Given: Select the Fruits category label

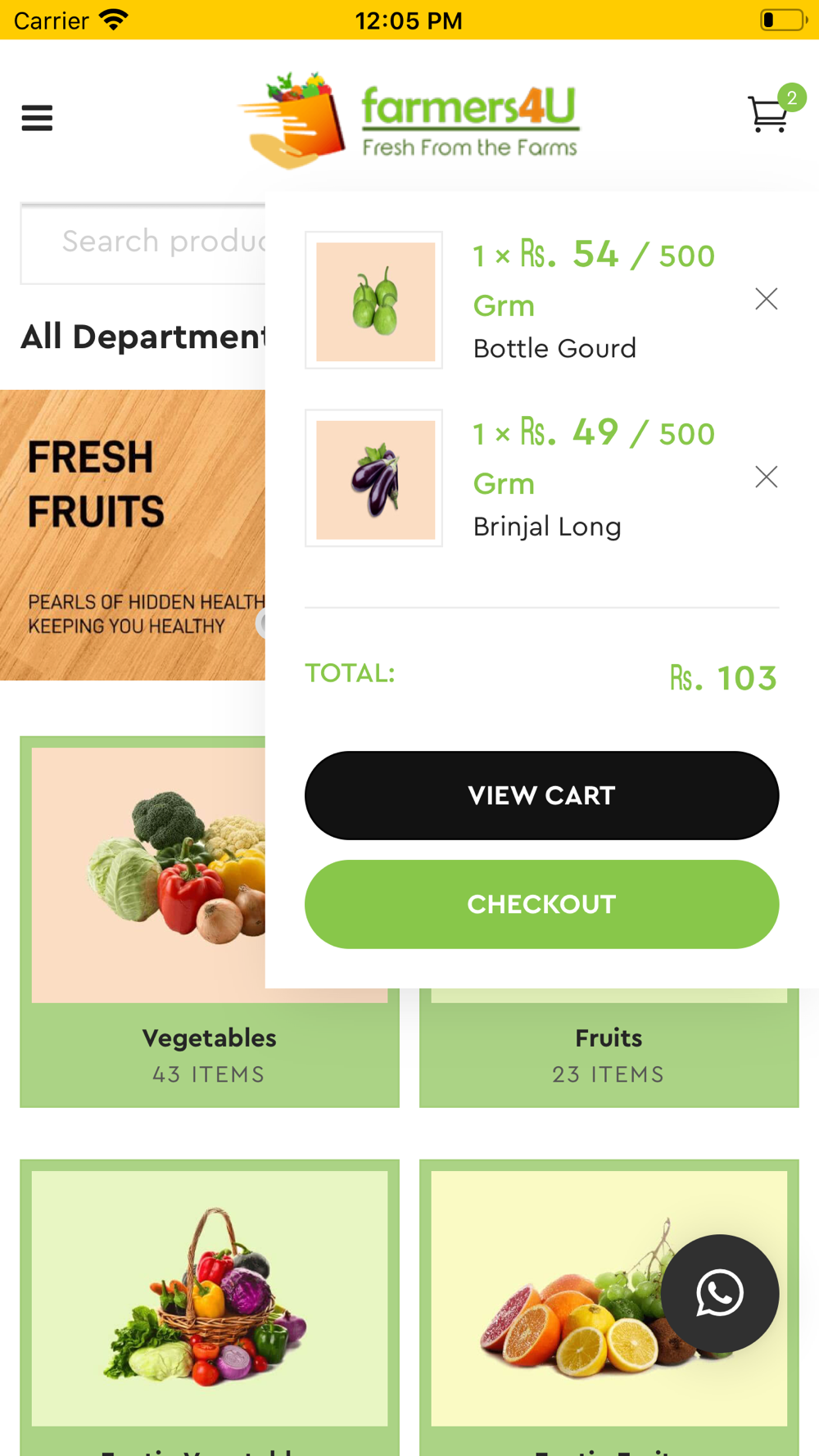Looking at the screenshot, I should [x=609, y=1038].
